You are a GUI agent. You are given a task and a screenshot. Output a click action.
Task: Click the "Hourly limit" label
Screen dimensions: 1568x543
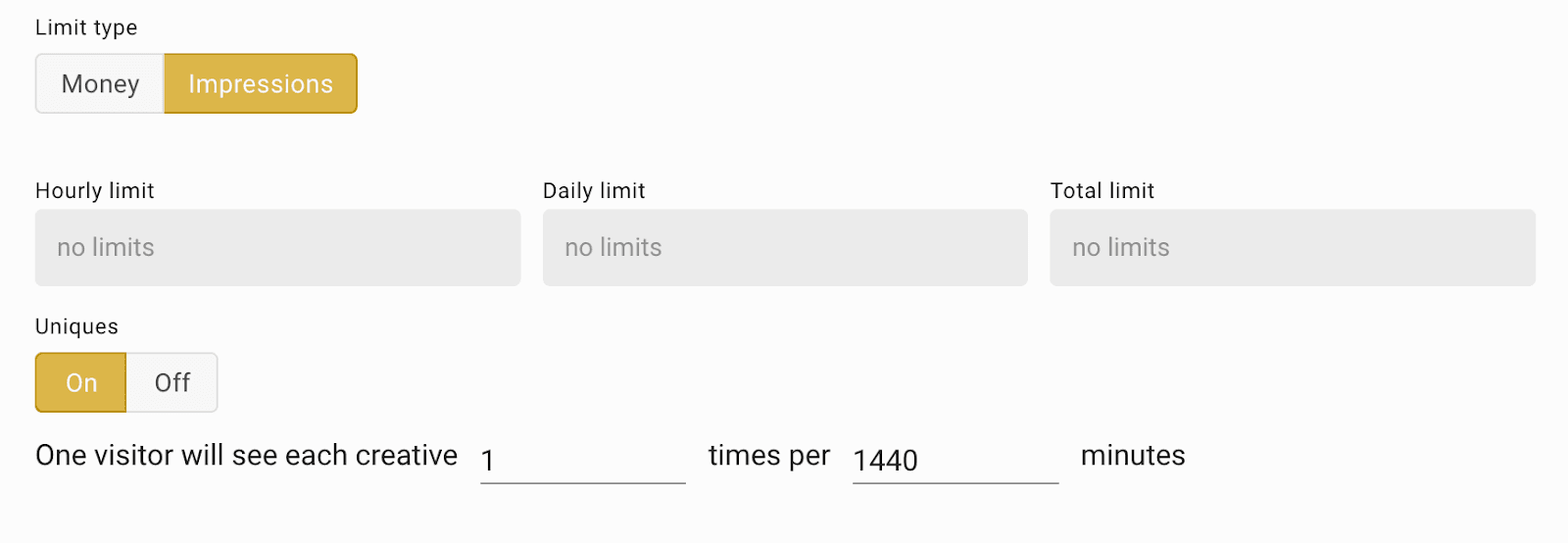(x=95, y=191)
